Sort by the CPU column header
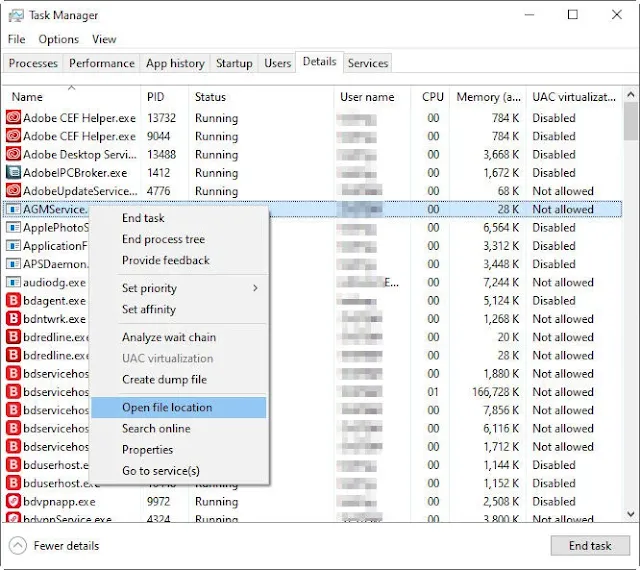The height and width of the screenshot is (570, 640). click(x=430, y=97)
